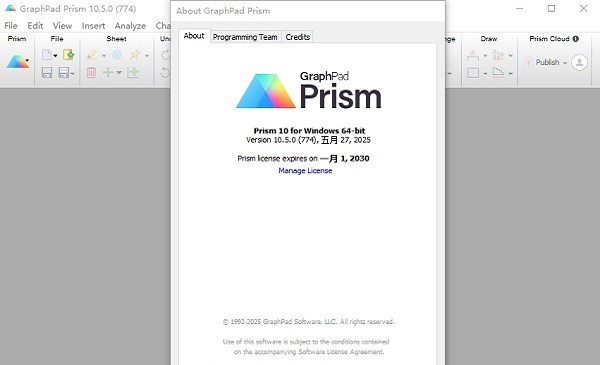
Task: Expand the highlighter tool dropdown arrow
Action: coord(103,56)
